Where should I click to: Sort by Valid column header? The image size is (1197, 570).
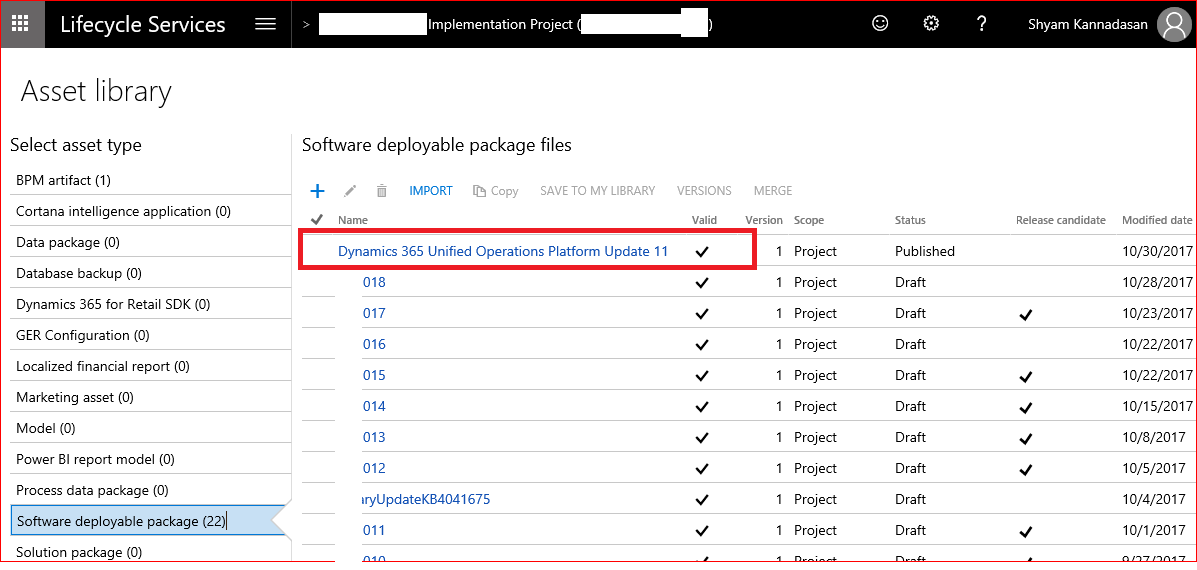click(704, 220)
